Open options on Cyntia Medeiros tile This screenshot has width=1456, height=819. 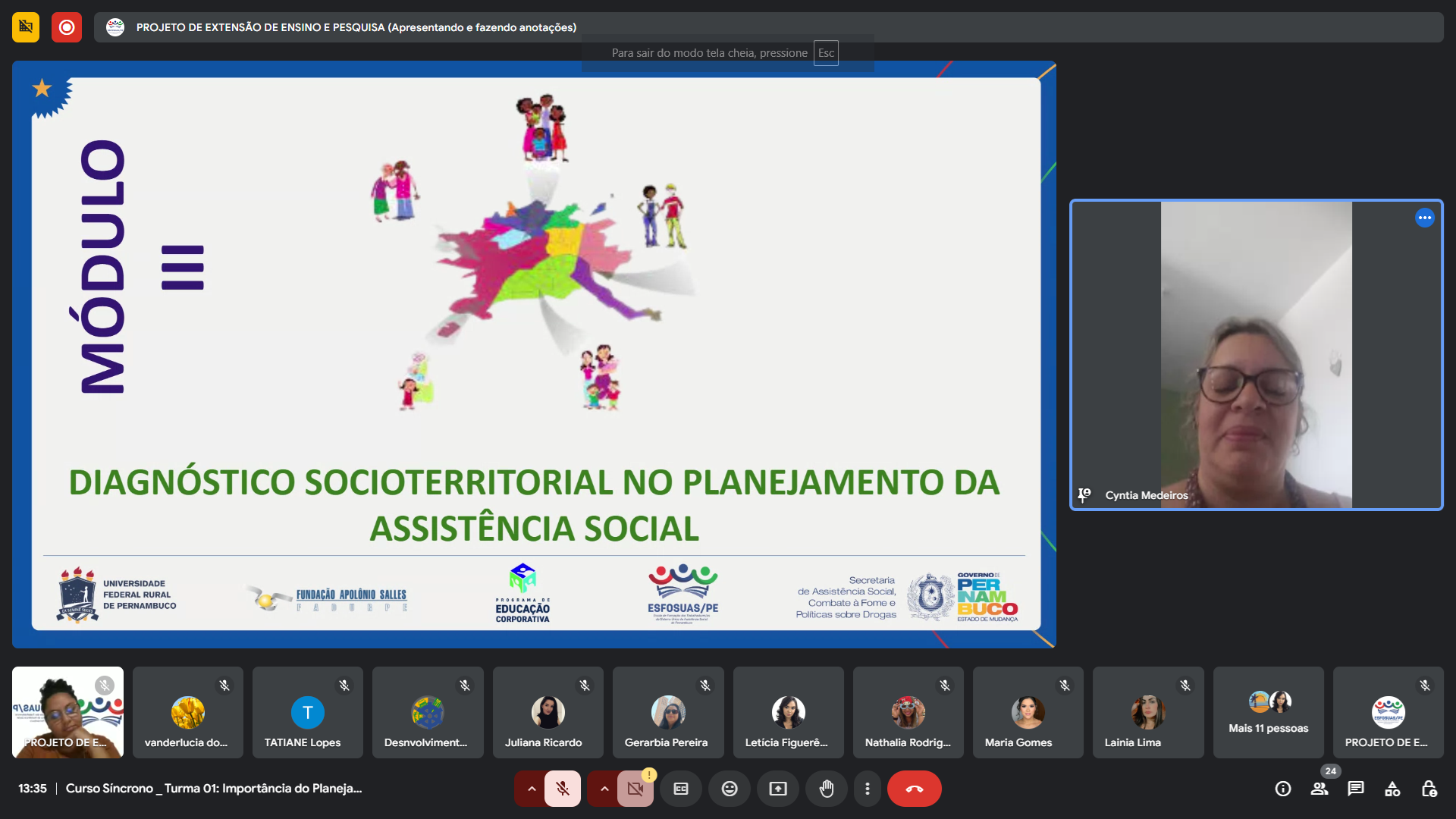click(1425, 218)
